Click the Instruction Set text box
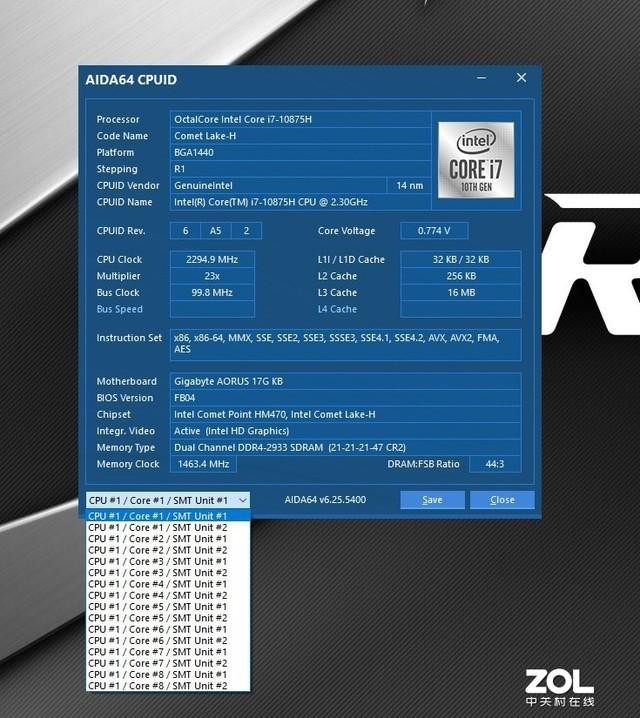 pos(345,344)
